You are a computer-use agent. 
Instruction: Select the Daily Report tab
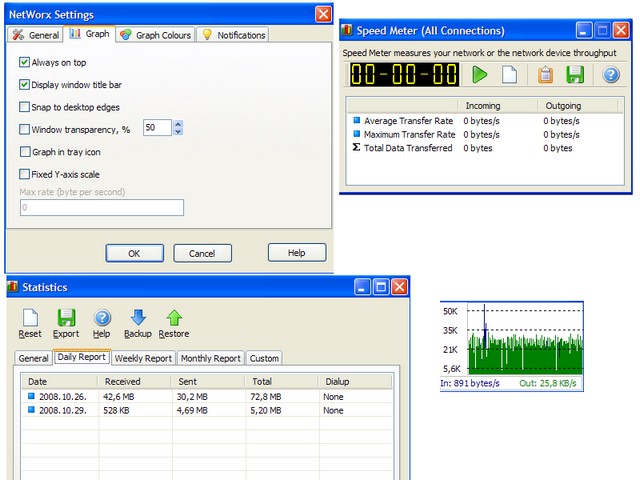[x=82, y=357]
